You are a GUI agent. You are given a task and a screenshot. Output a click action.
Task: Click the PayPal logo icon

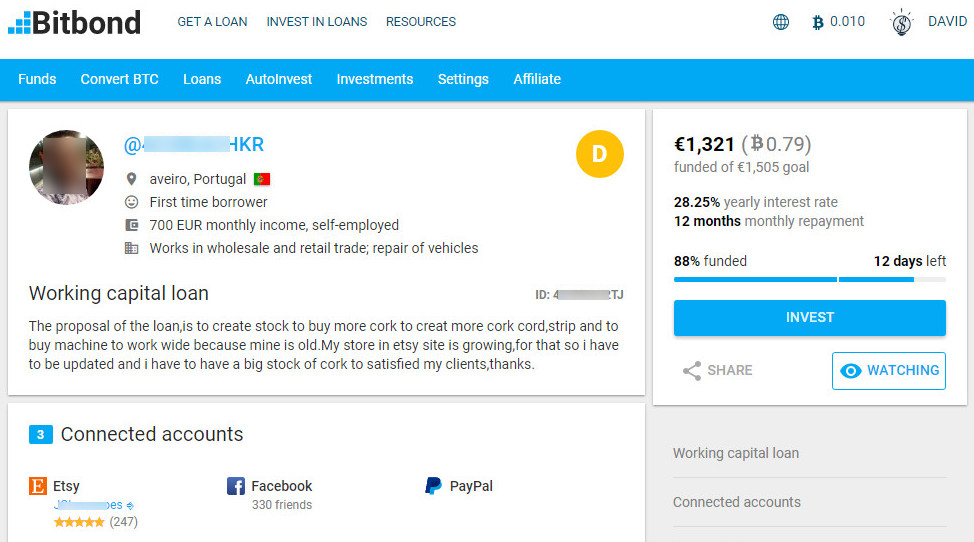point(433,486)
